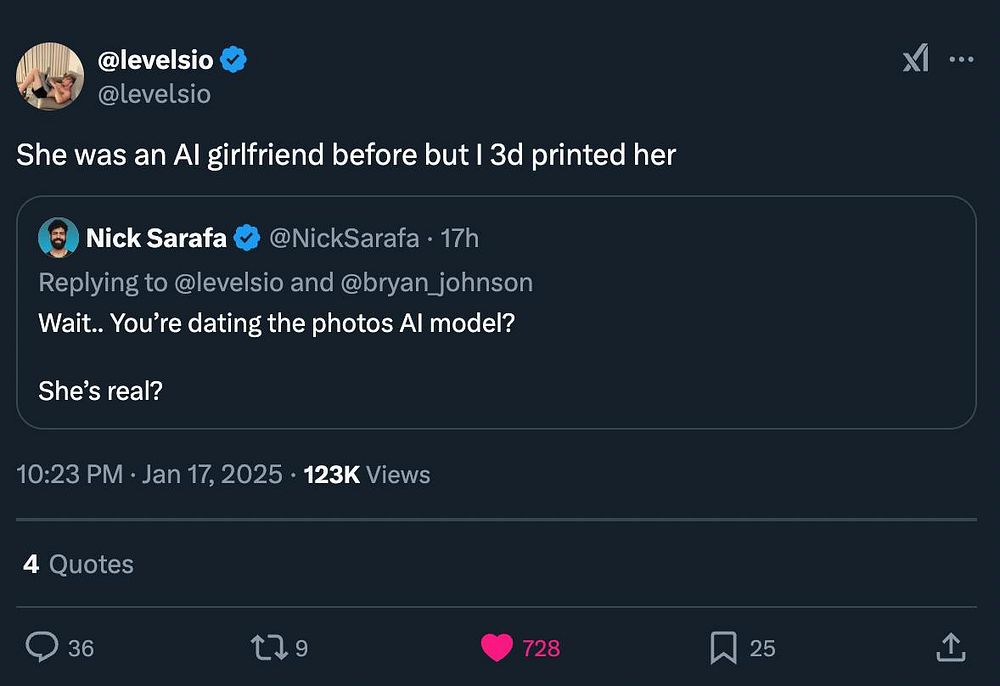Click Nick Sarafa's verified checkmark badge

pos(246,239)
